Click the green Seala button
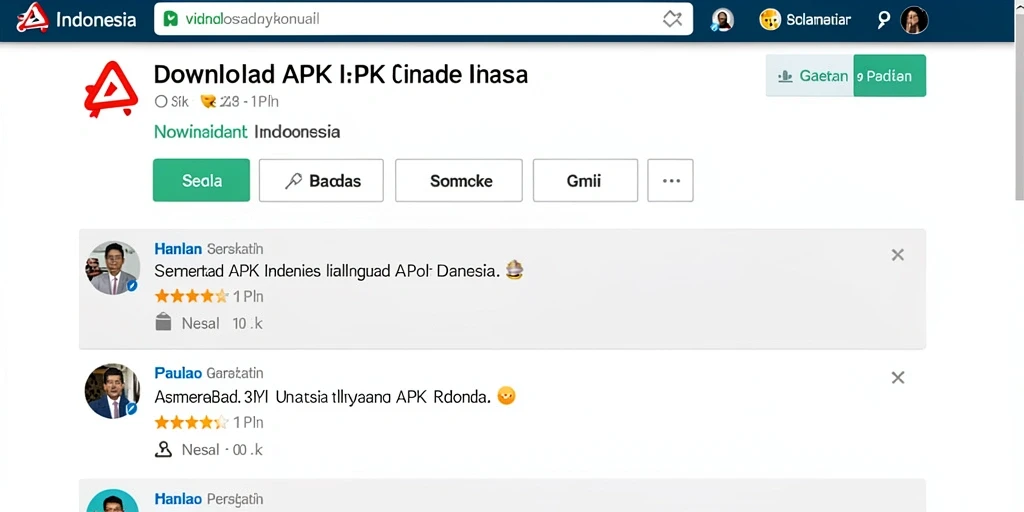 click(x=201, y=180)
